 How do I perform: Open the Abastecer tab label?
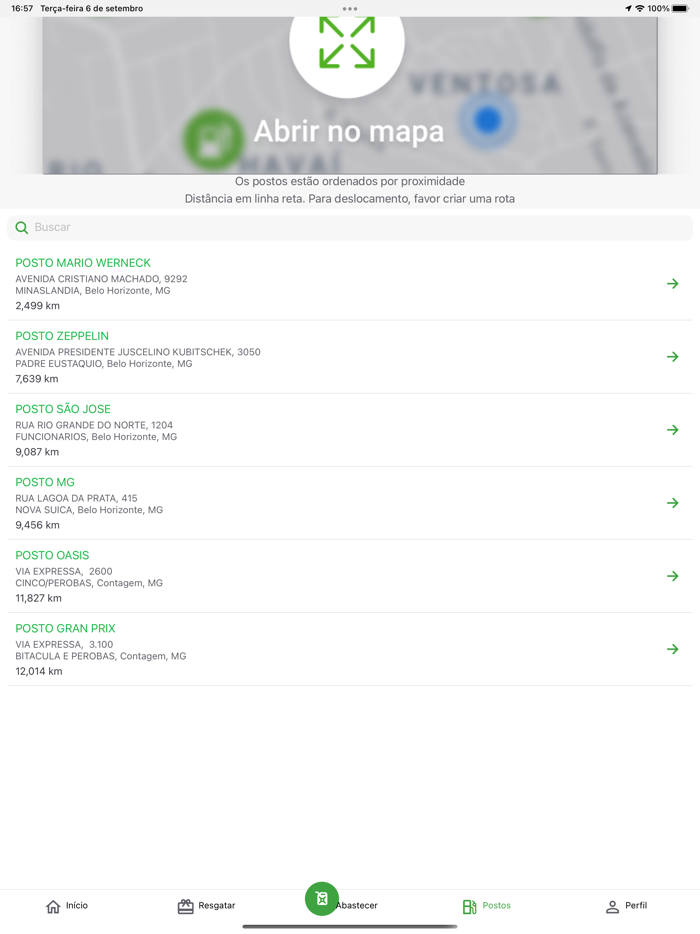[357, 905]
